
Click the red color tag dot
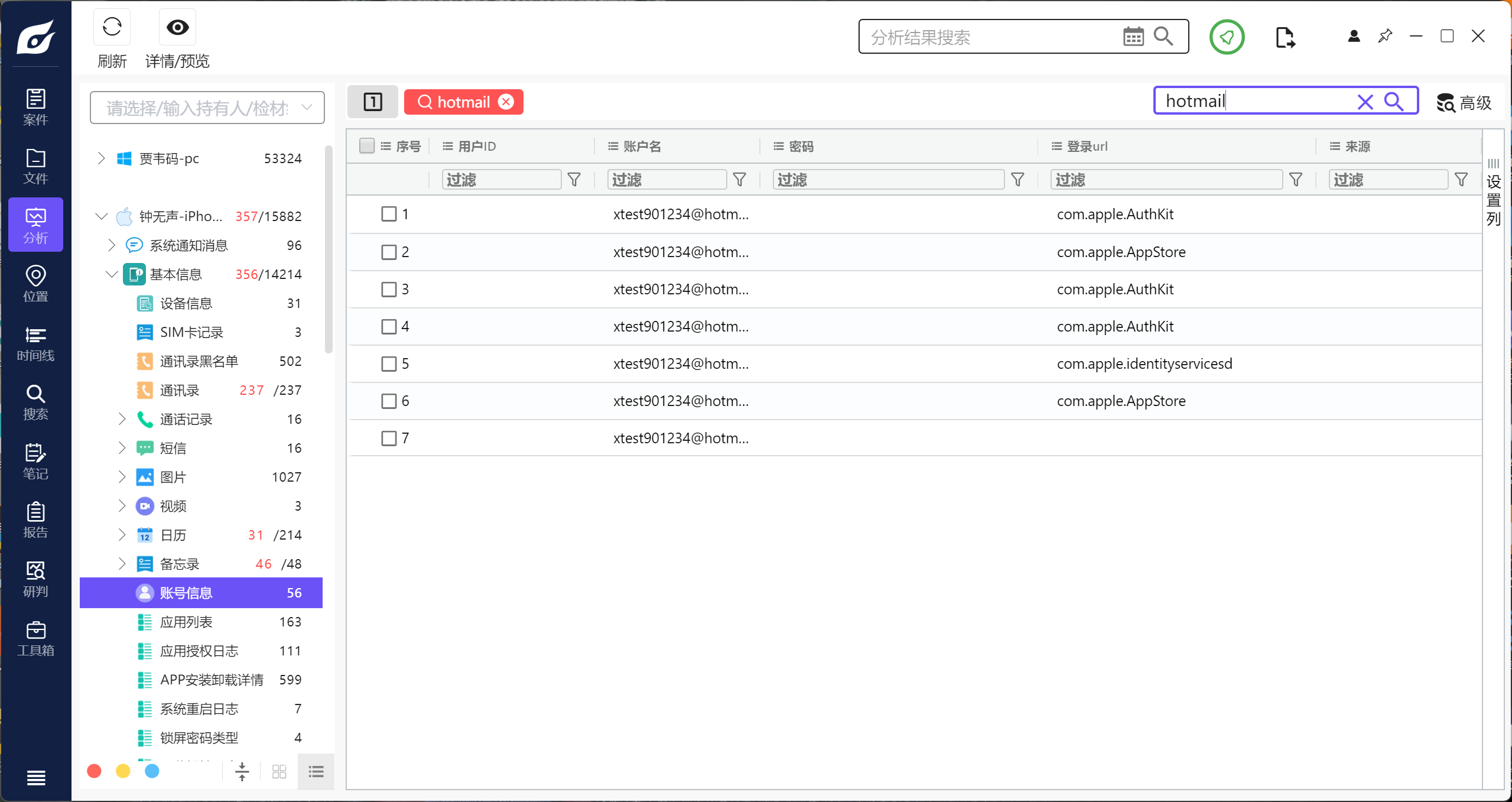[94, 771]
